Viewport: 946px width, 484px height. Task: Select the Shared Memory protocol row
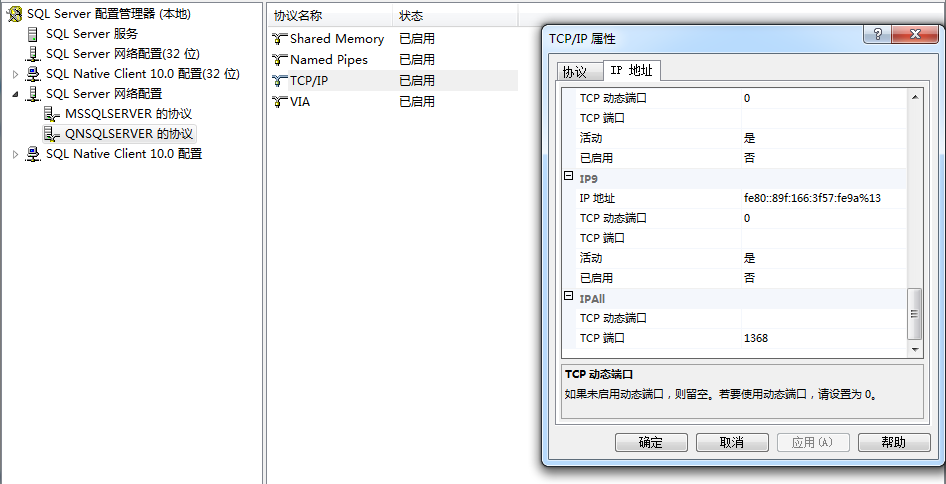(393, 39)
